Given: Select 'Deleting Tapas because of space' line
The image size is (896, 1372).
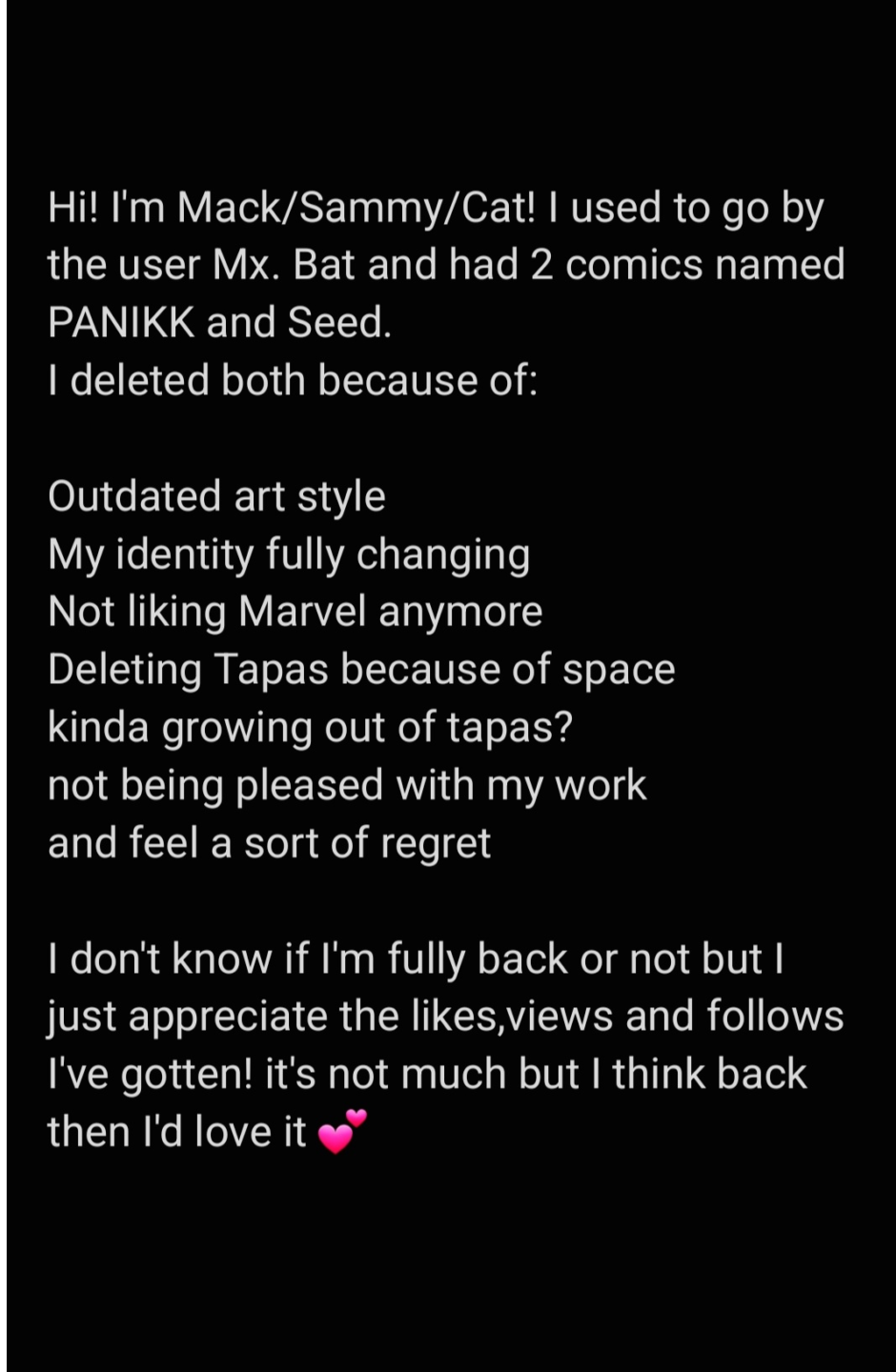Looking at the screenshot, I should (361, 671).
